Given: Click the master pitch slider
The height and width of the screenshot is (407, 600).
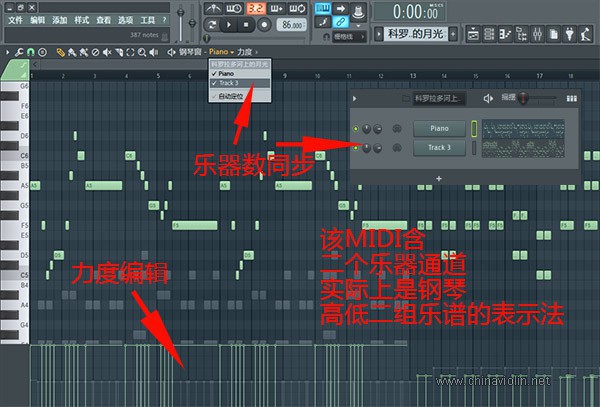Looking at the screenshot, I should [x=192, y=22].
